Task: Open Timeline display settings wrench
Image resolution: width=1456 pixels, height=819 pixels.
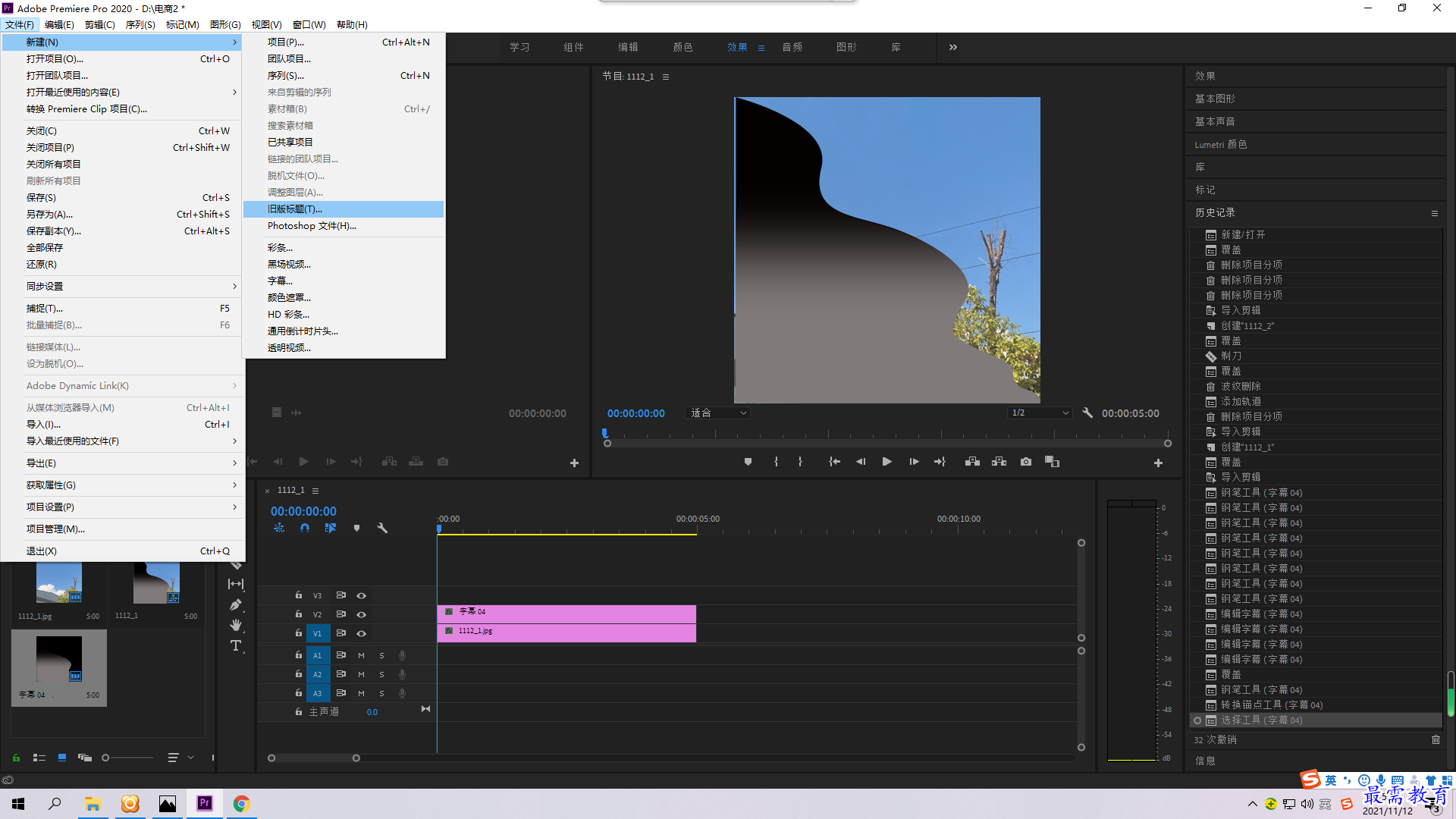Action: 382,528
